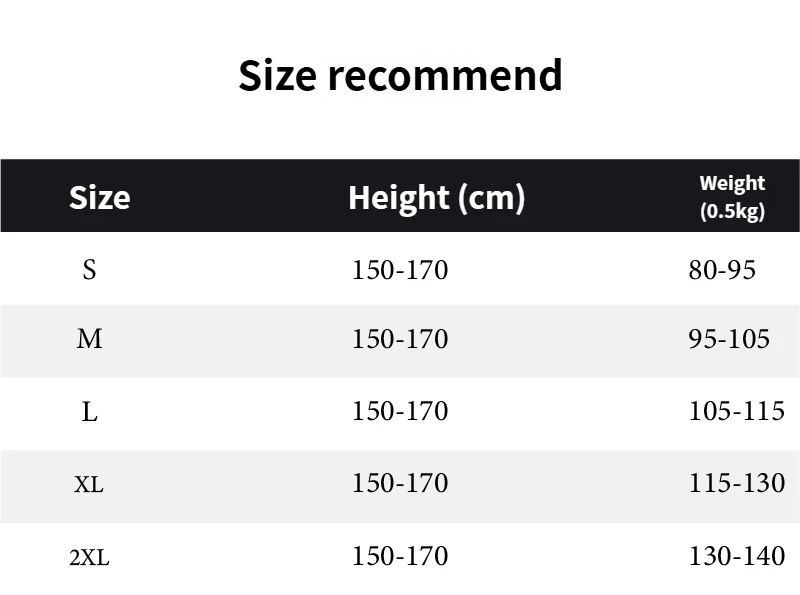The image size is (800, 595).
Task: Click the 'Size' column header
Action: [99, 197]
